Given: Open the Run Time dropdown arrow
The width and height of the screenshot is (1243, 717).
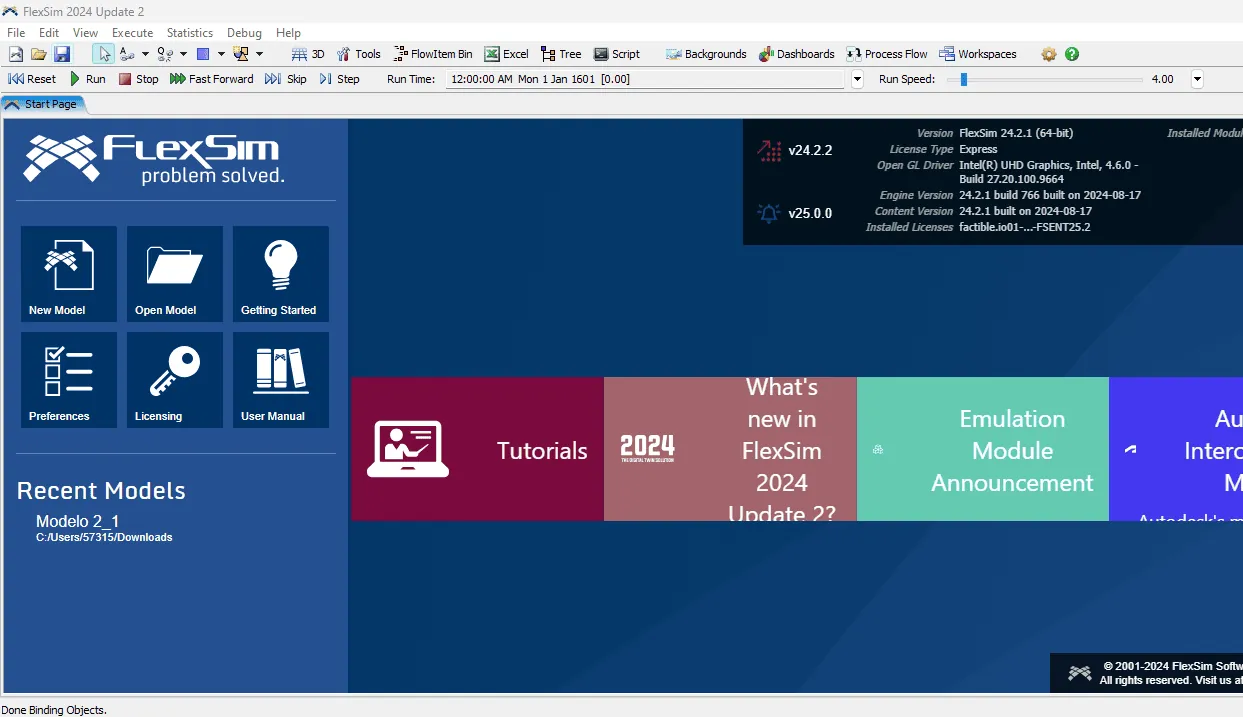Looking at the screenshot, I should click(857, 79).
